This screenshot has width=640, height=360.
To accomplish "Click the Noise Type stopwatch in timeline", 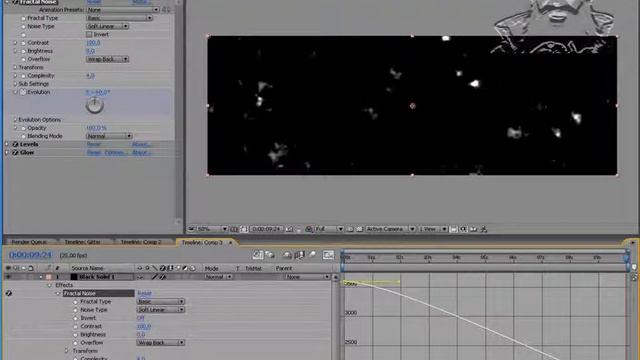I will (76, 310).
